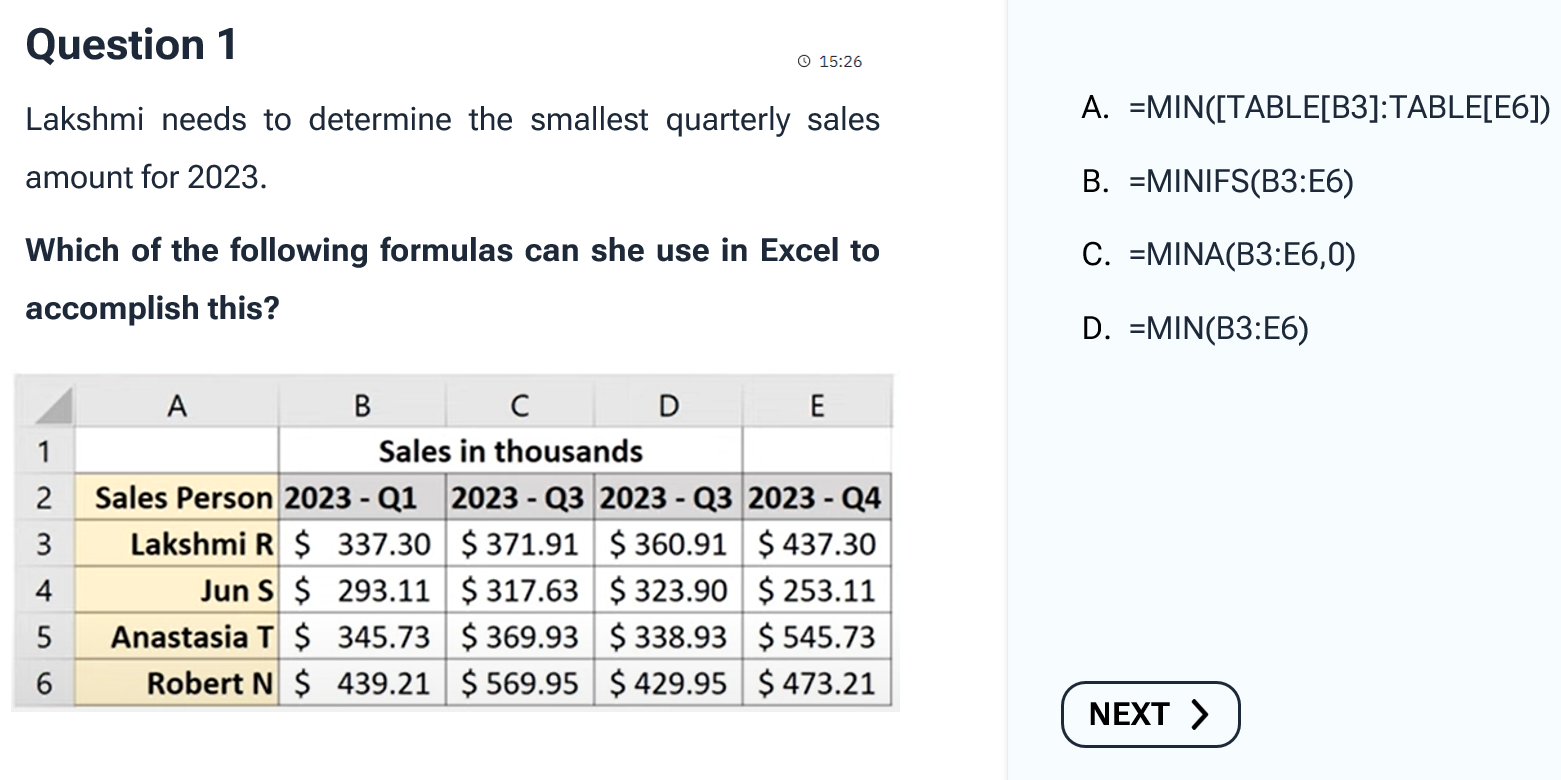Click the cell containing $ 253.11
Viewport: 1561px width, 780px height.
816,591
